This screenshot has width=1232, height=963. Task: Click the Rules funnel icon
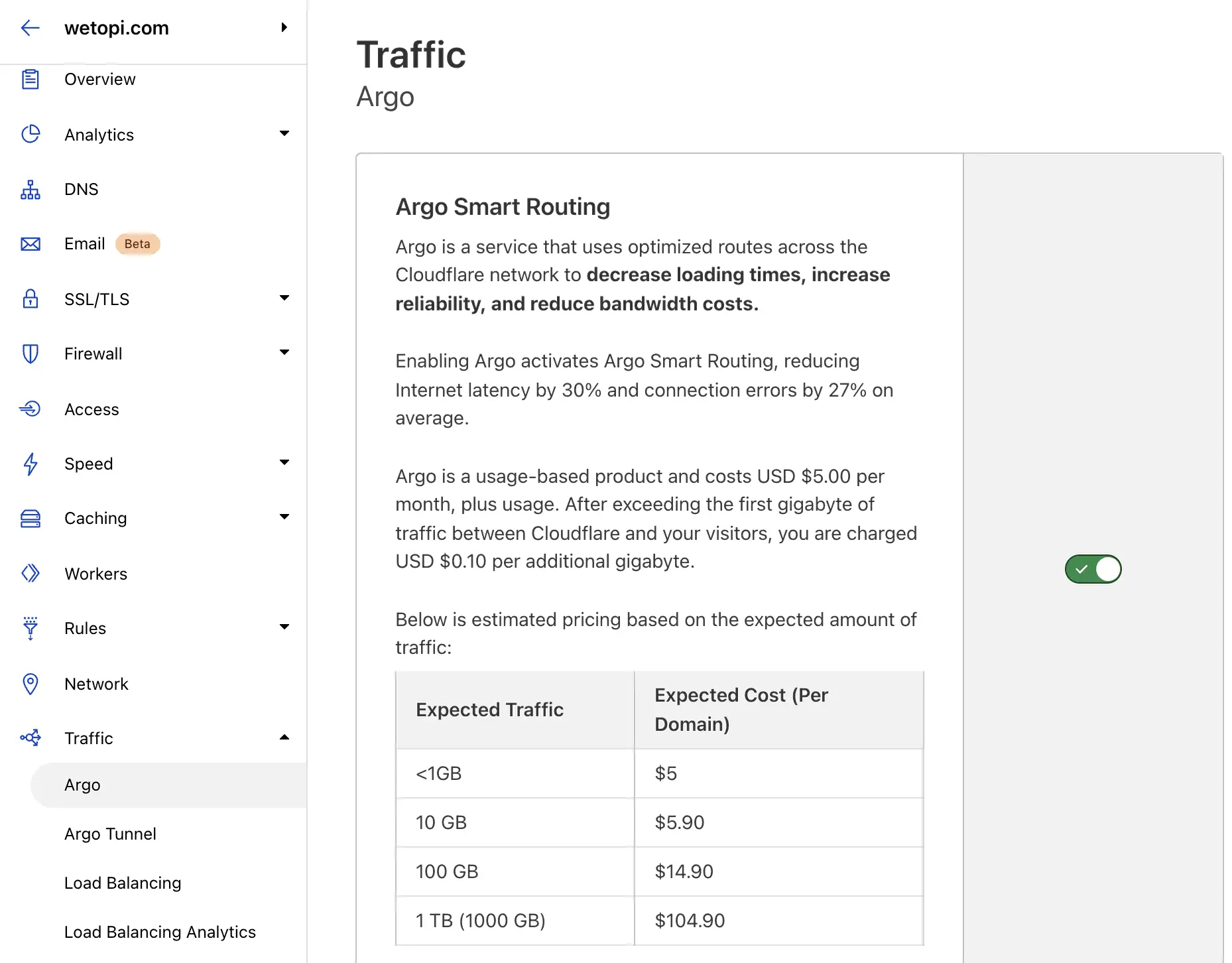pyautogui.click(x=31, y=628)
